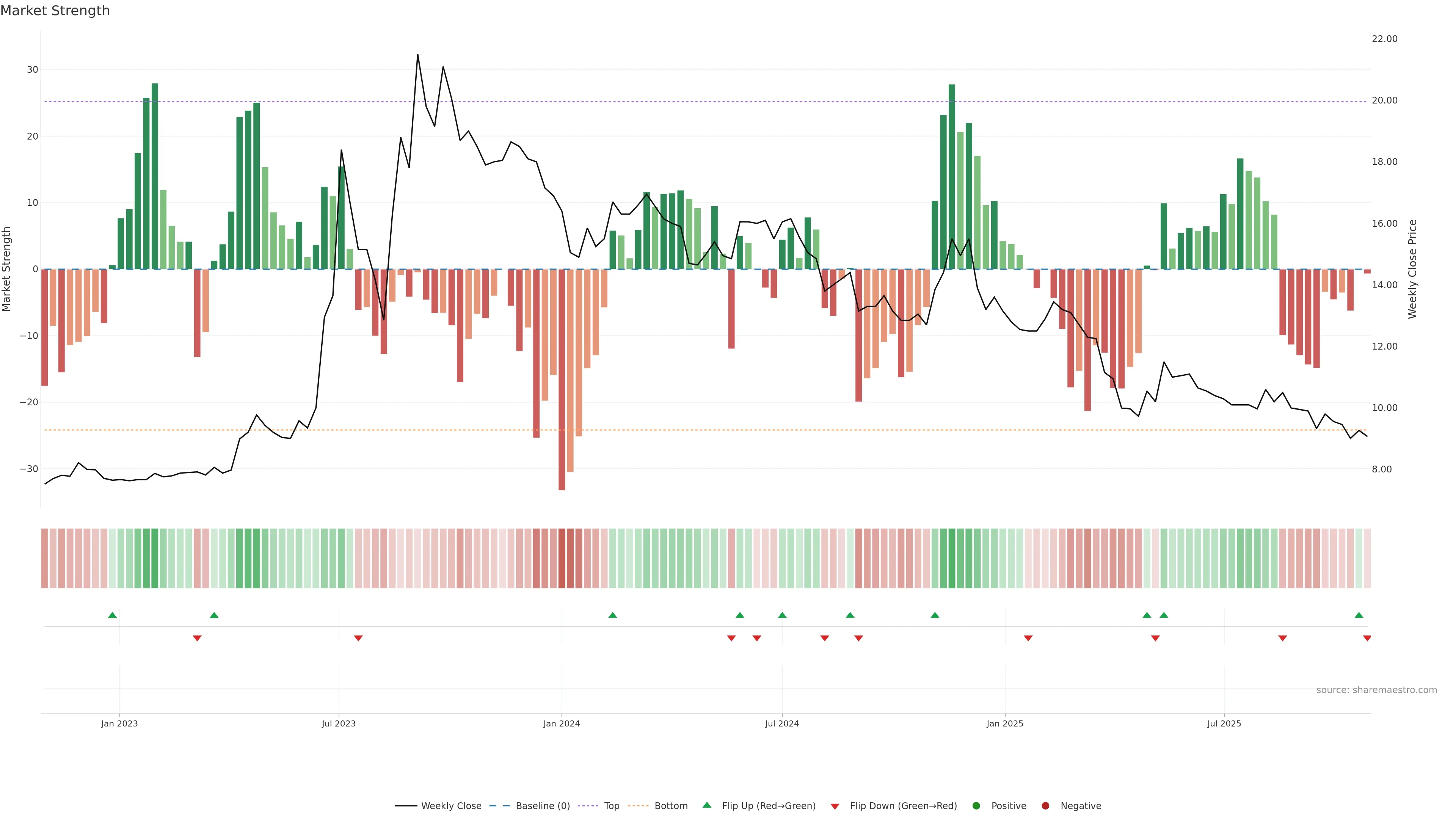Screen dimensions: 1456x819
Task: Click the Weekly Close Price axis title
Action: (x=1412, y=269)
